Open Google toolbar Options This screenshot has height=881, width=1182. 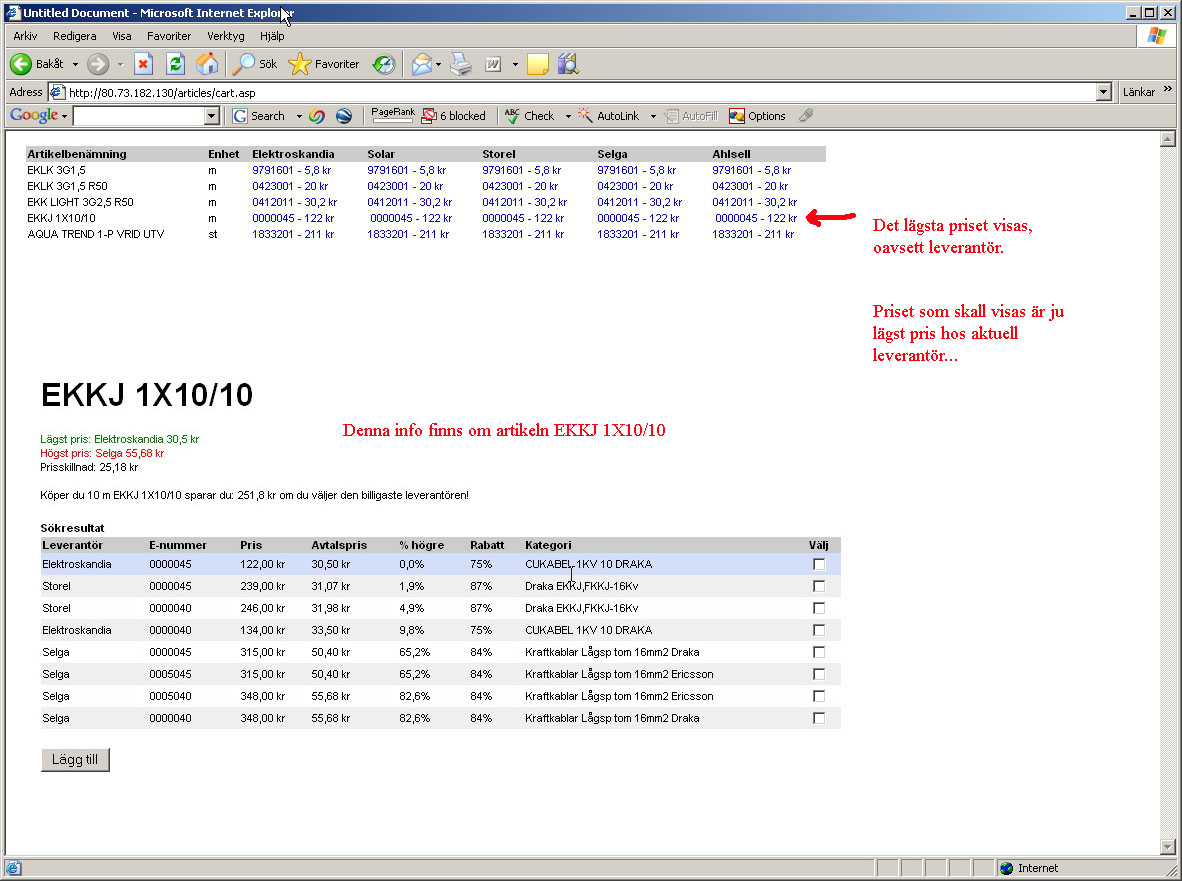(x=758, y=116)
